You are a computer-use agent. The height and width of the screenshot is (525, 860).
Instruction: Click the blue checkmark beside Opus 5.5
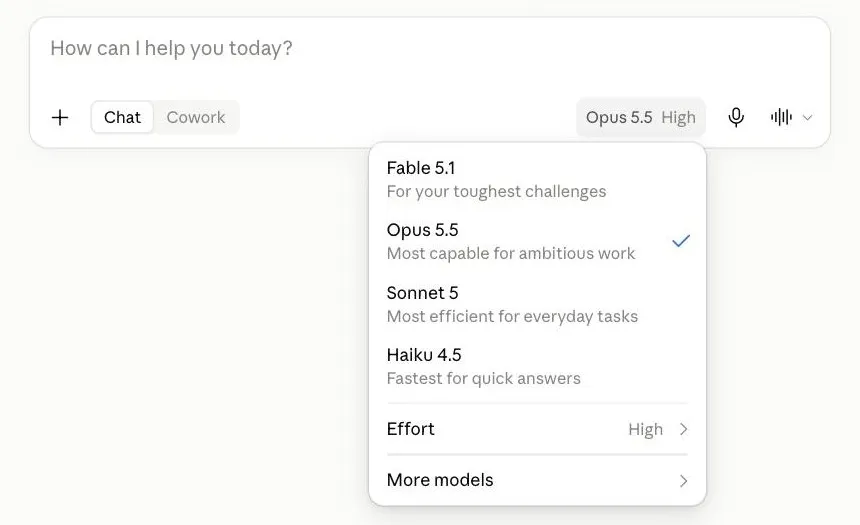(681, 241)
